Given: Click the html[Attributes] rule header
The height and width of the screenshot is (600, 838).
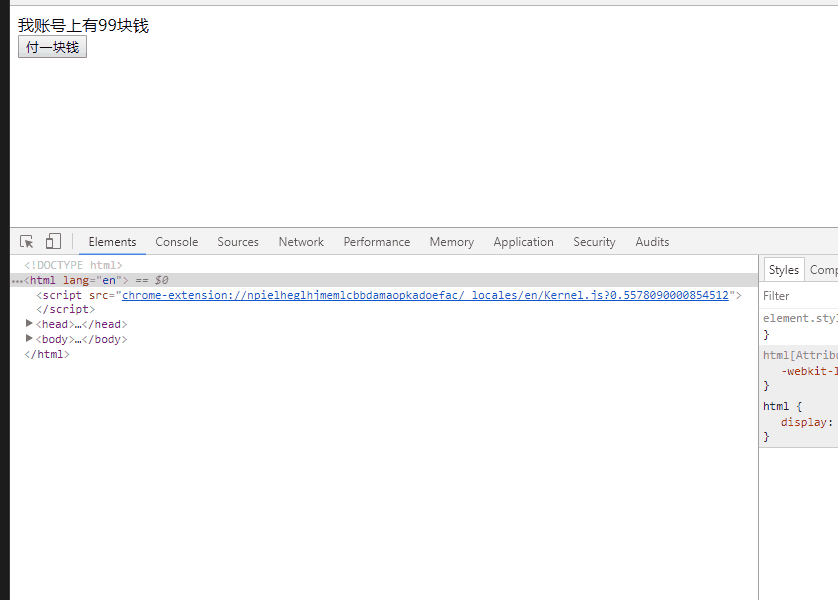Looking at the screenshot, I should [800, 355].
